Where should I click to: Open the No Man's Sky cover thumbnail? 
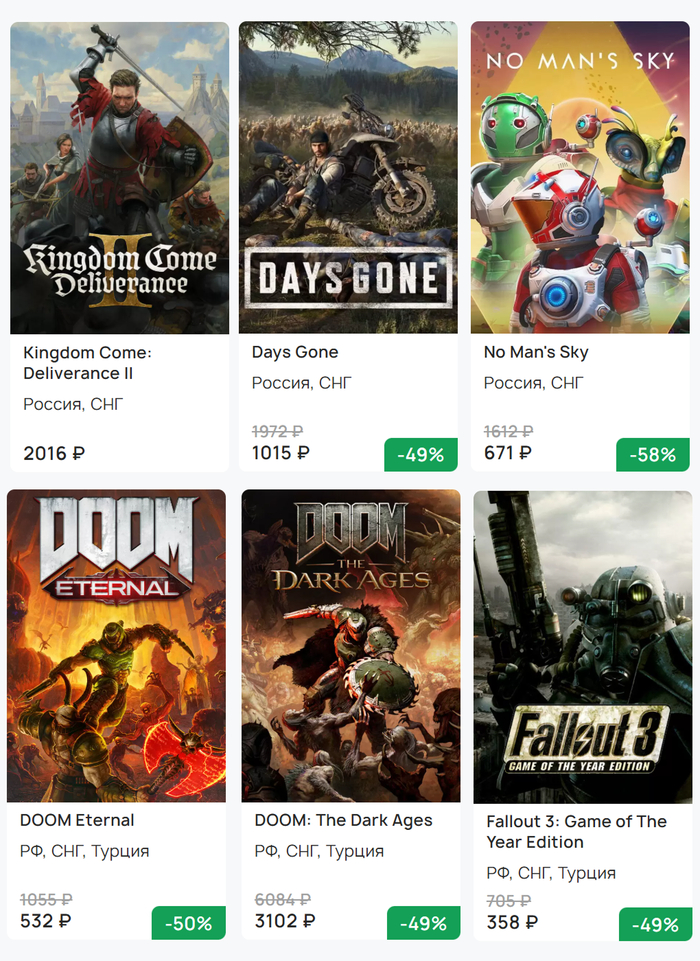(x=580, y=178)
